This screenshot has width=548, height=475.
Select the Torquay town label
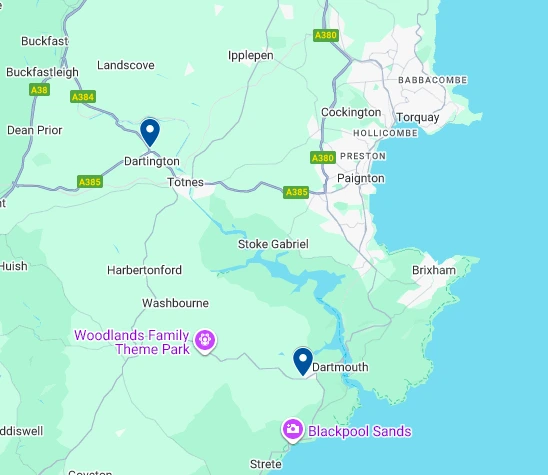click(418, 117)
